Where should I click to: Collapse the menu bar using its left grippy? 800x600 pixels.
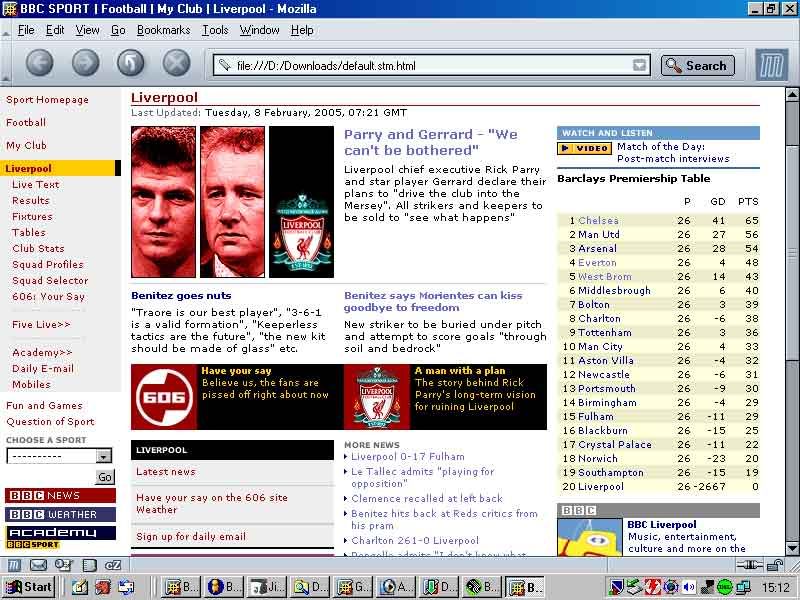6,32
